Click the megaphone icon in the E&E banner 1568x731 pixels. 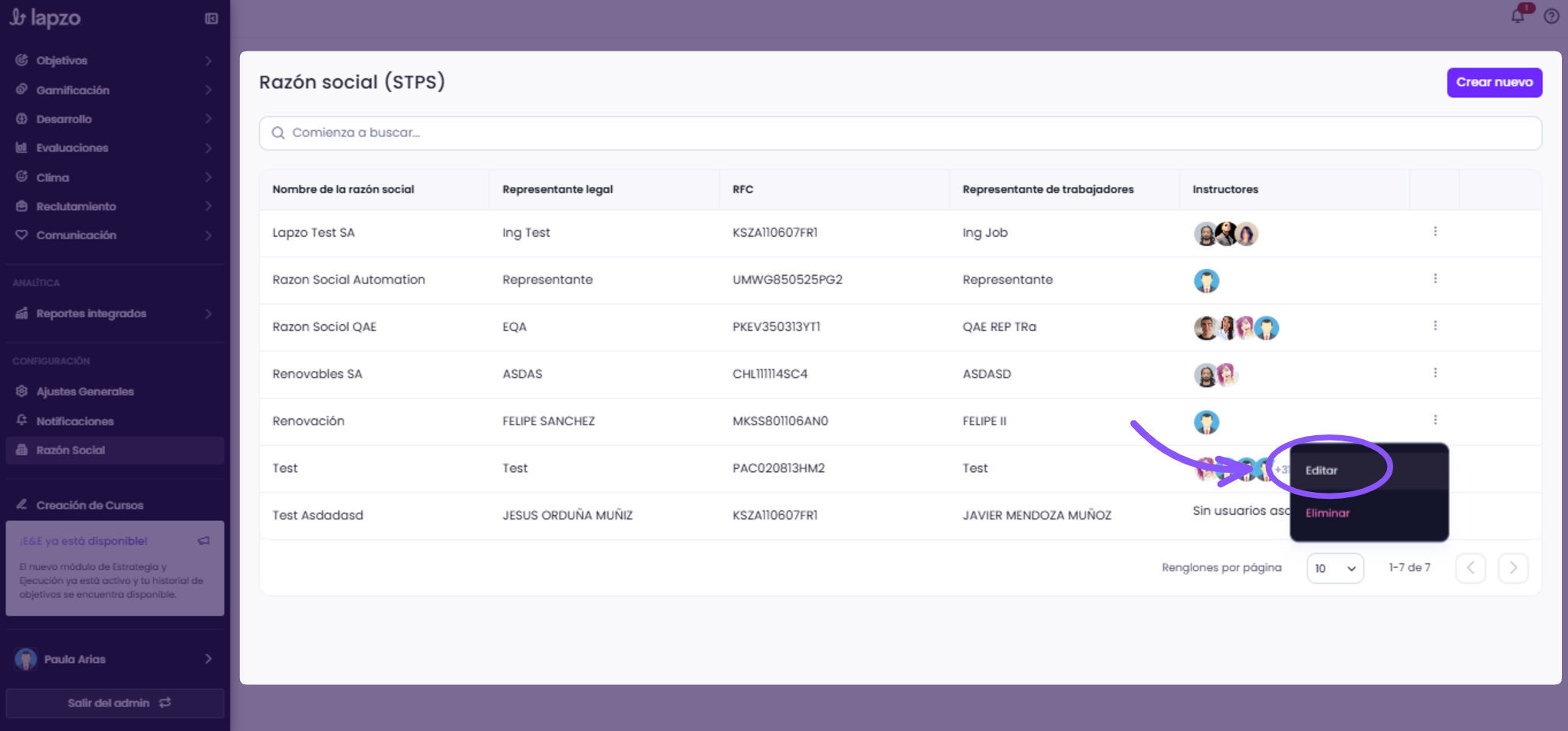click(x=204, y=541)
